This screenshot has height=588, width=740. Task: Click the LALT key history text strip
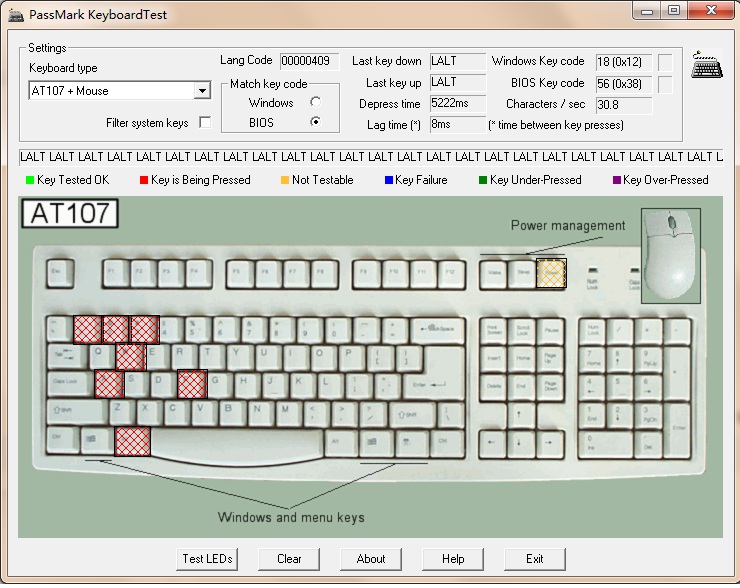(x=371, y=157)
